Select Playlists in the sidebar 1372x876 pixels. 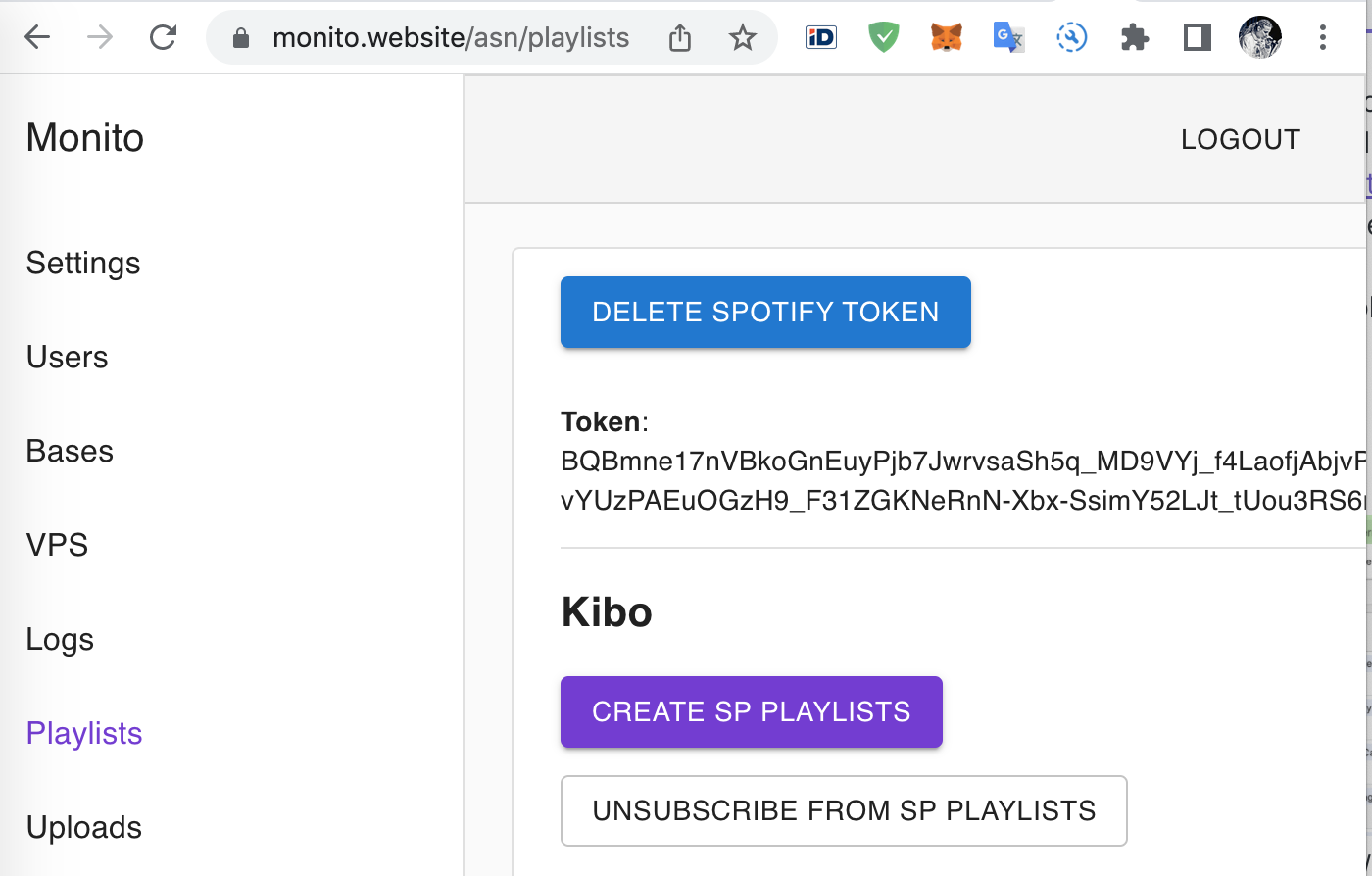[84, 734]
